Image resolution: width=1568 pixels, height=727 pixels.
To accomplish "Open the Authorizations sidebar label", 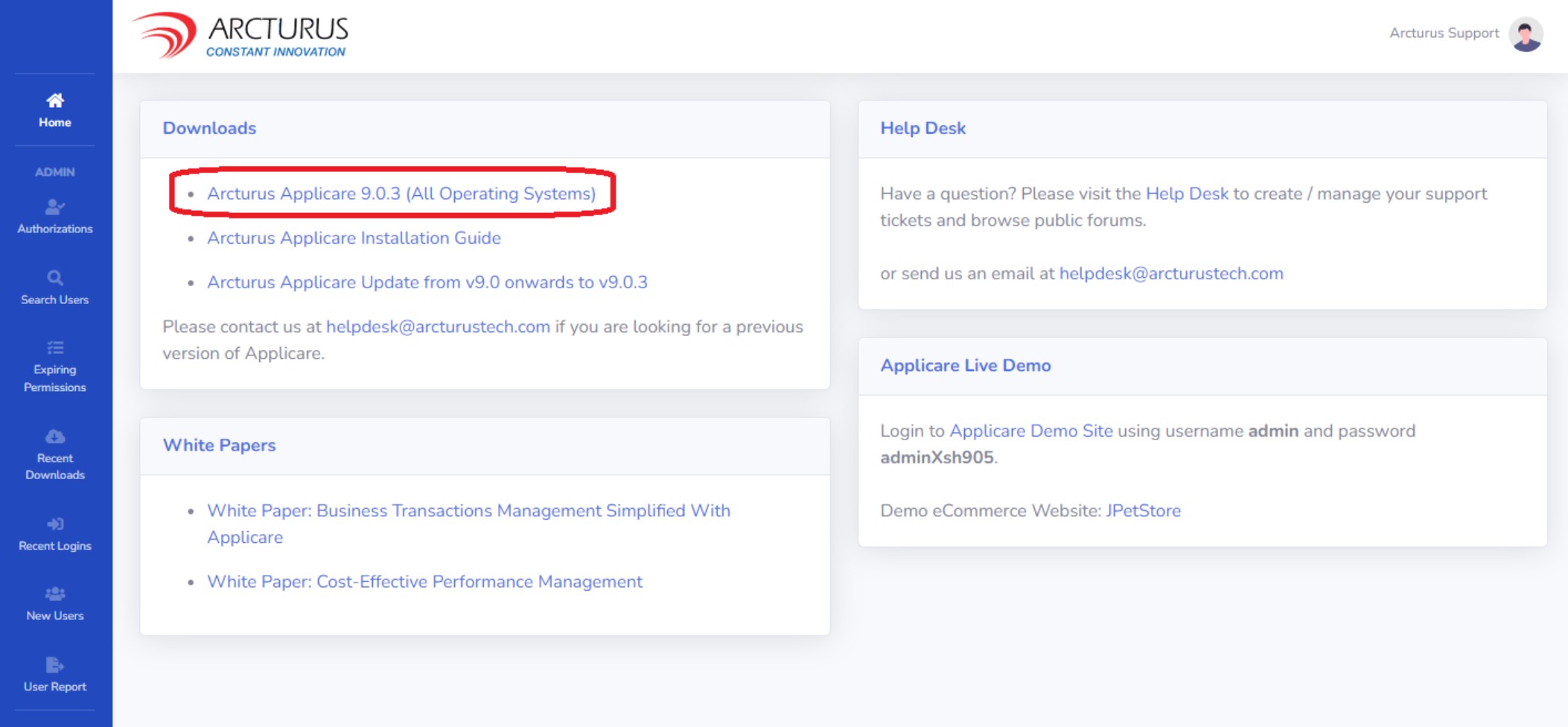I will pos(55,229).
